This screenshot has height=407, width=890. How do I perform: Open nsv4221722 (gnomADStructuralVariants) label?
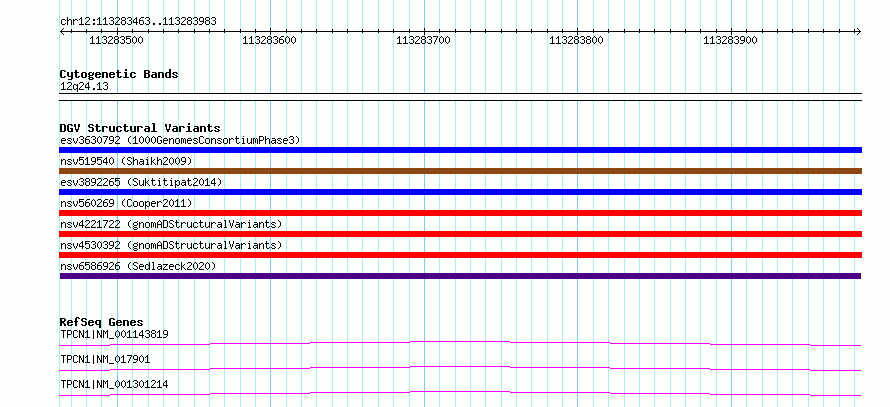(171, 224)
